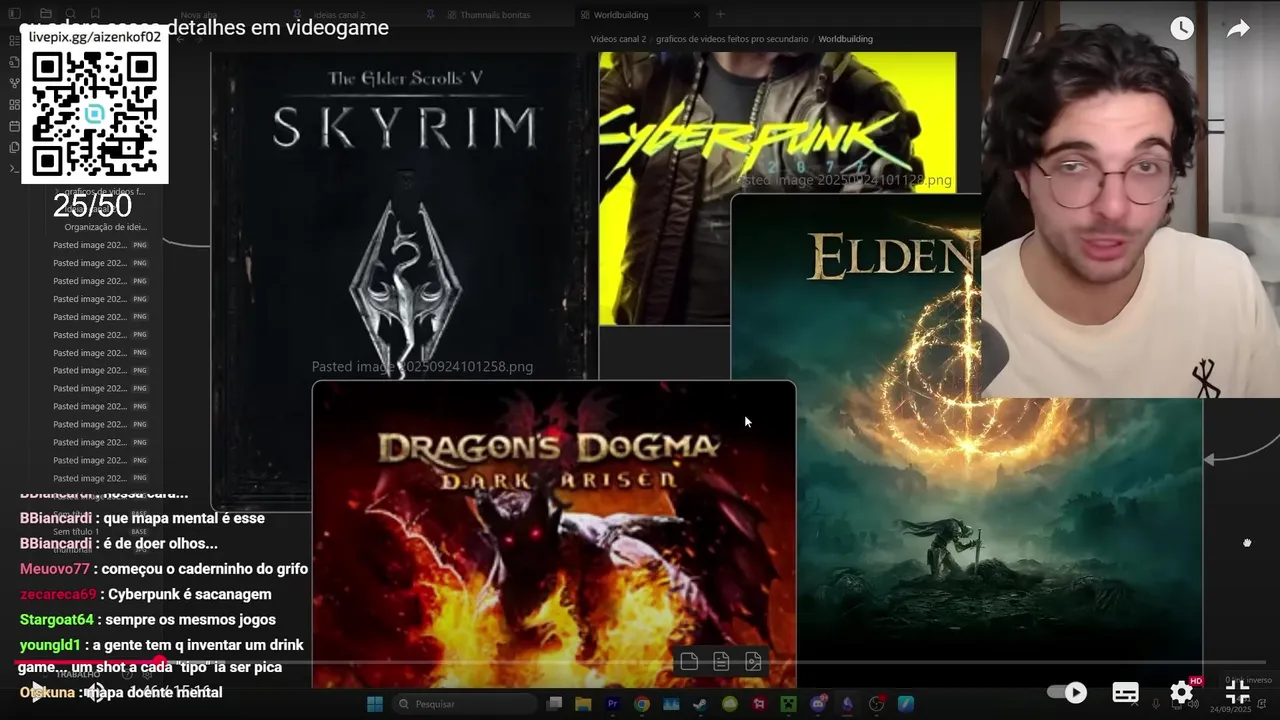This screenshot has width=1280, height=720.
Task: Click the canvas add card icon
Action: pos(689,662)
